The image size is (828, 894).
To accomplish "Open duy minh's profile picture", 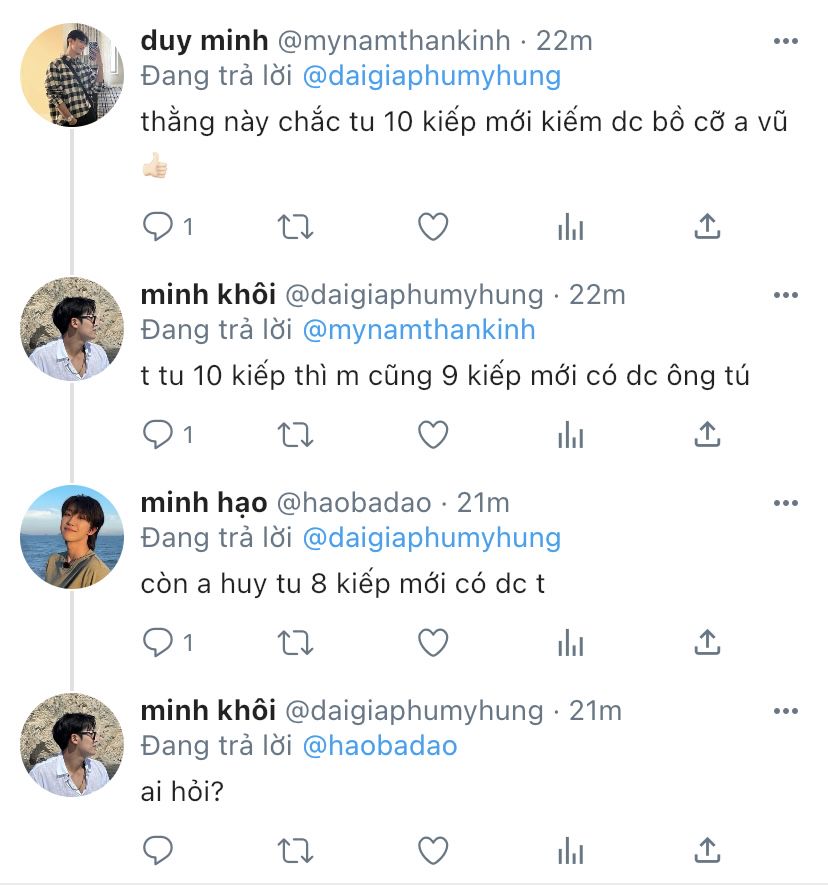I will pos(71,76).
